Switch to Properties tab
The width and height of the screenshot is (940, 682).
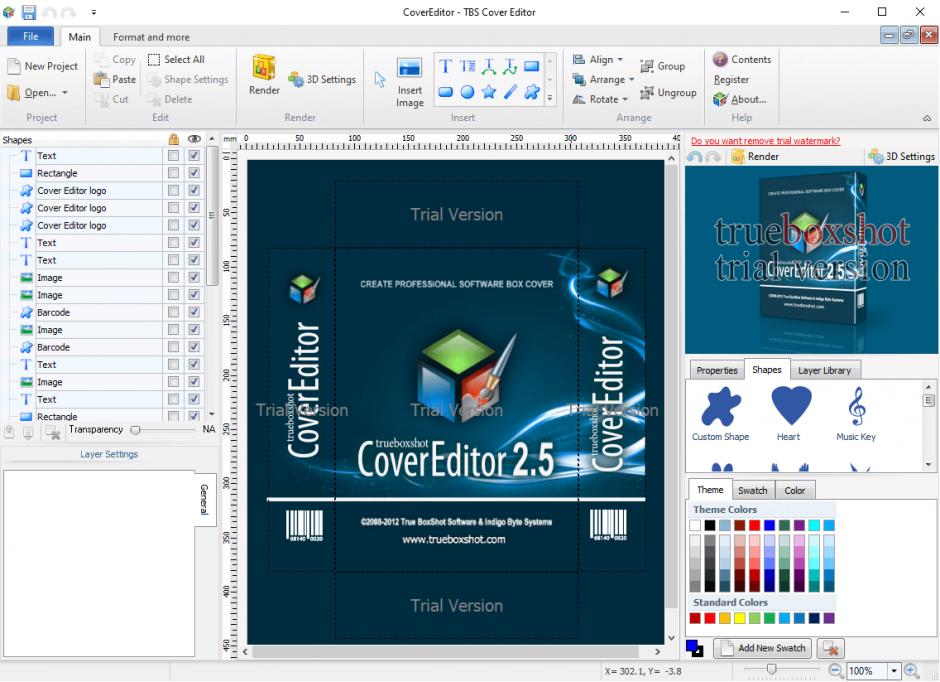coord(717,370)
